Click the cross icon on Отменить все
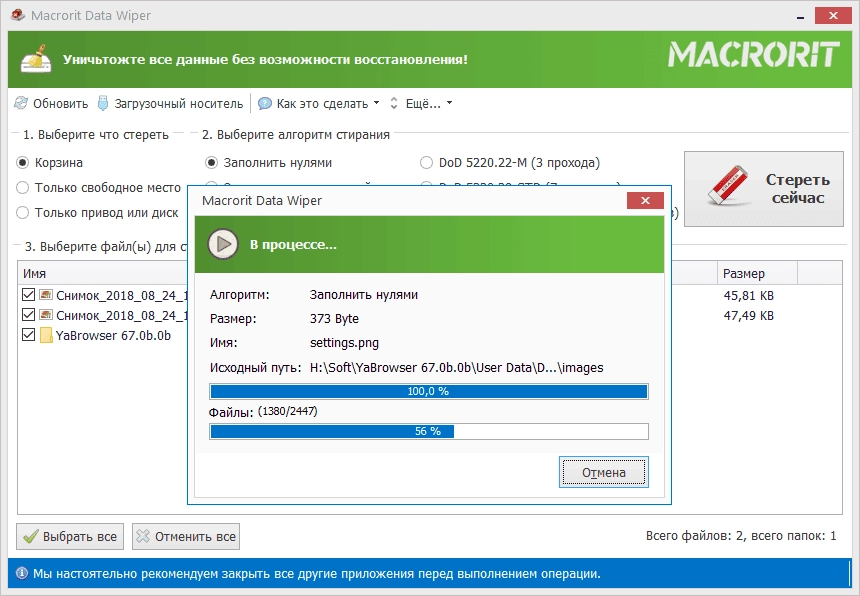The height and width of the screenshot is (596, 860). click(x=143, y=536)
